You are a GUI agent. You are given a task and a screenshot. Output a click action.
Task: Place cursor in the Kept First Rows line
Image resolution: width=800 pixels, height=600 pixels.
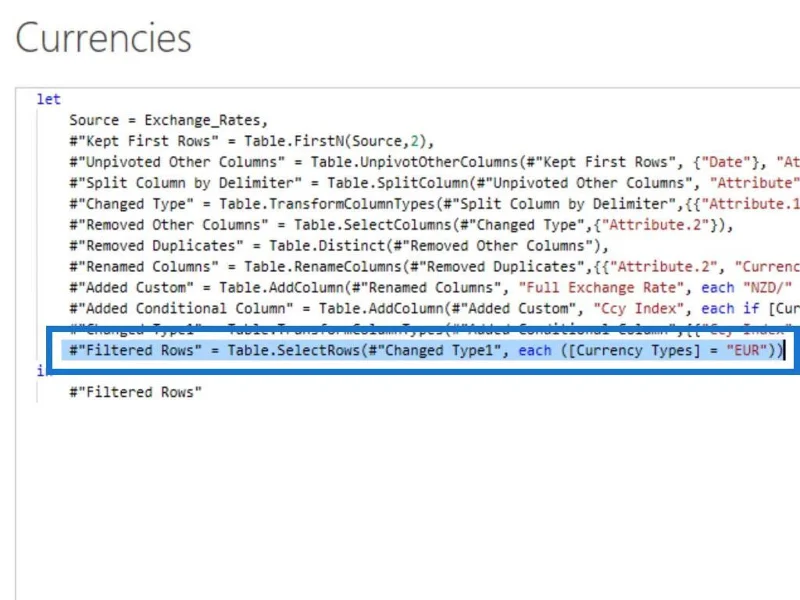pyautogui.click(x=252, y=141)
